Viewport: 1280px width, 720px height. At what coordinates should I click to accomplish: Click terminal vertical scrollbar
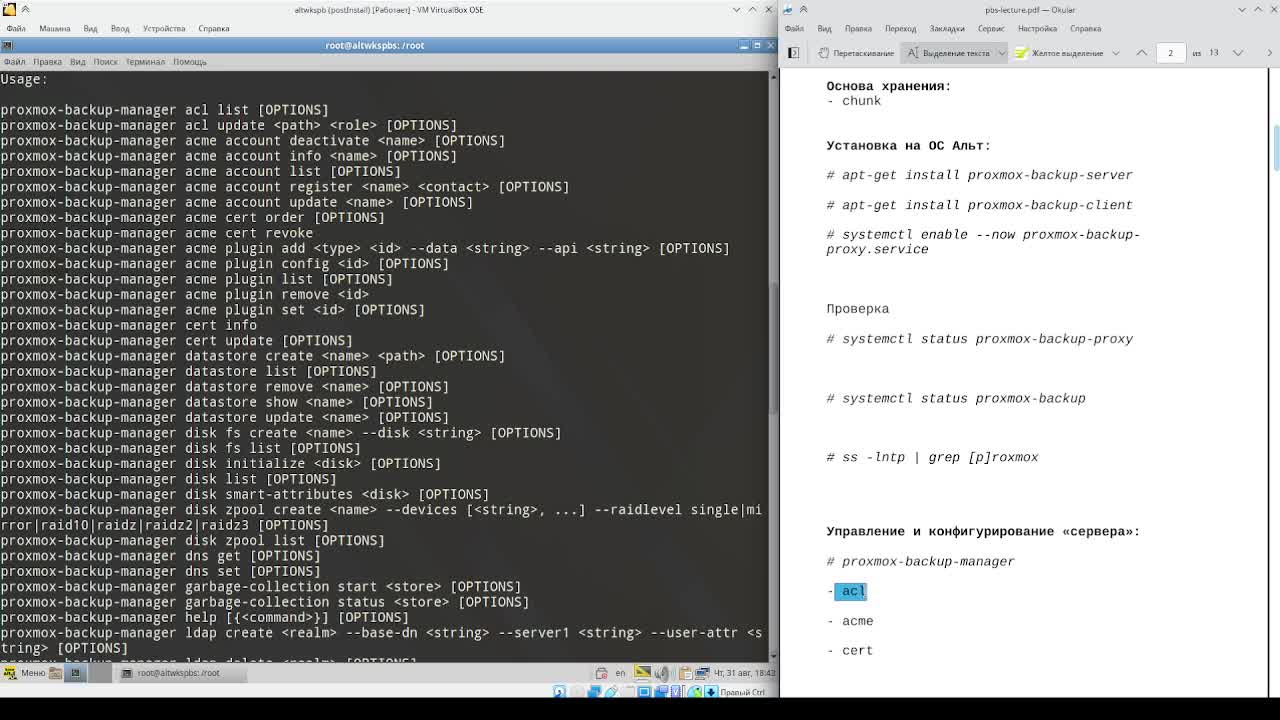tap(772, 350)
